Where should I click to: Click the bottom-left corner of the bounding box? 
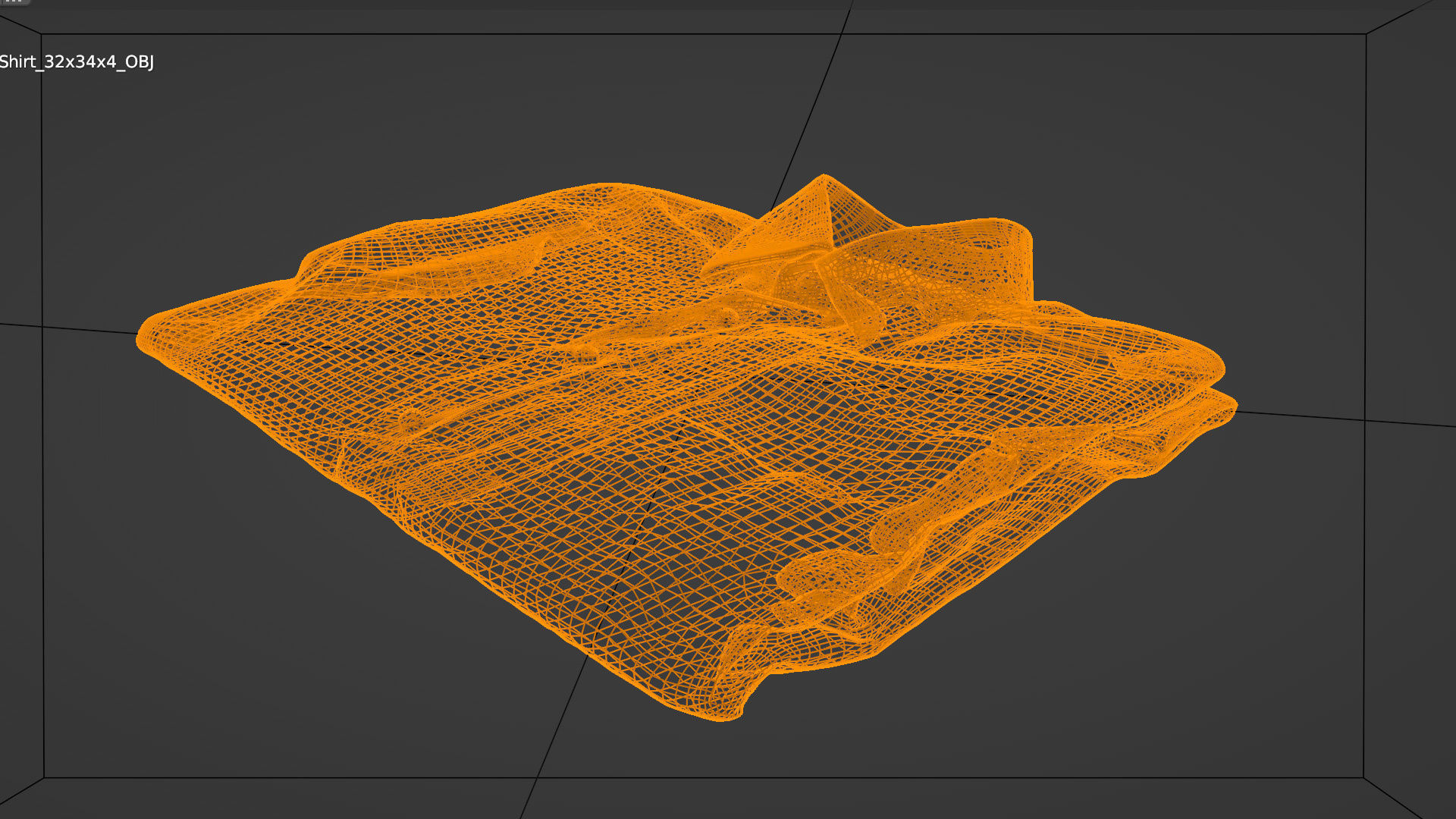[44, 777]
